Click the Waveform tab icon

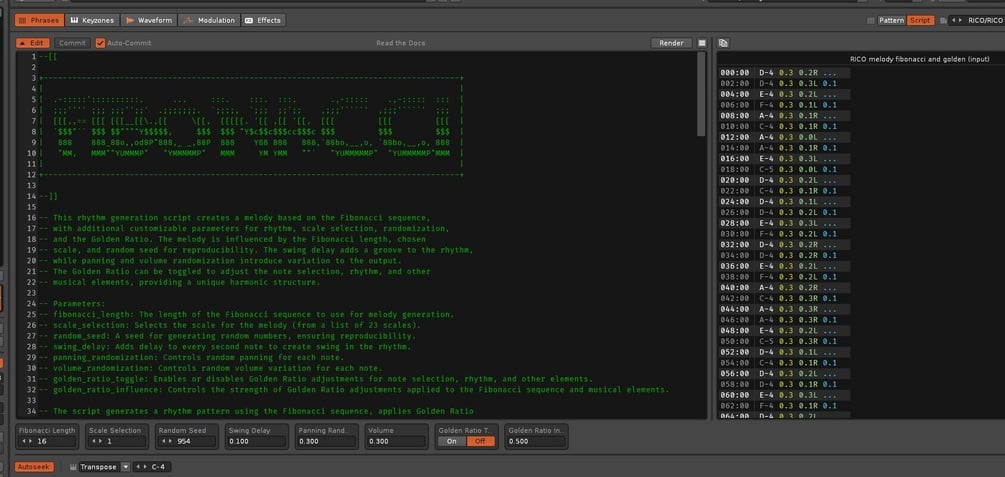(130, 21)
